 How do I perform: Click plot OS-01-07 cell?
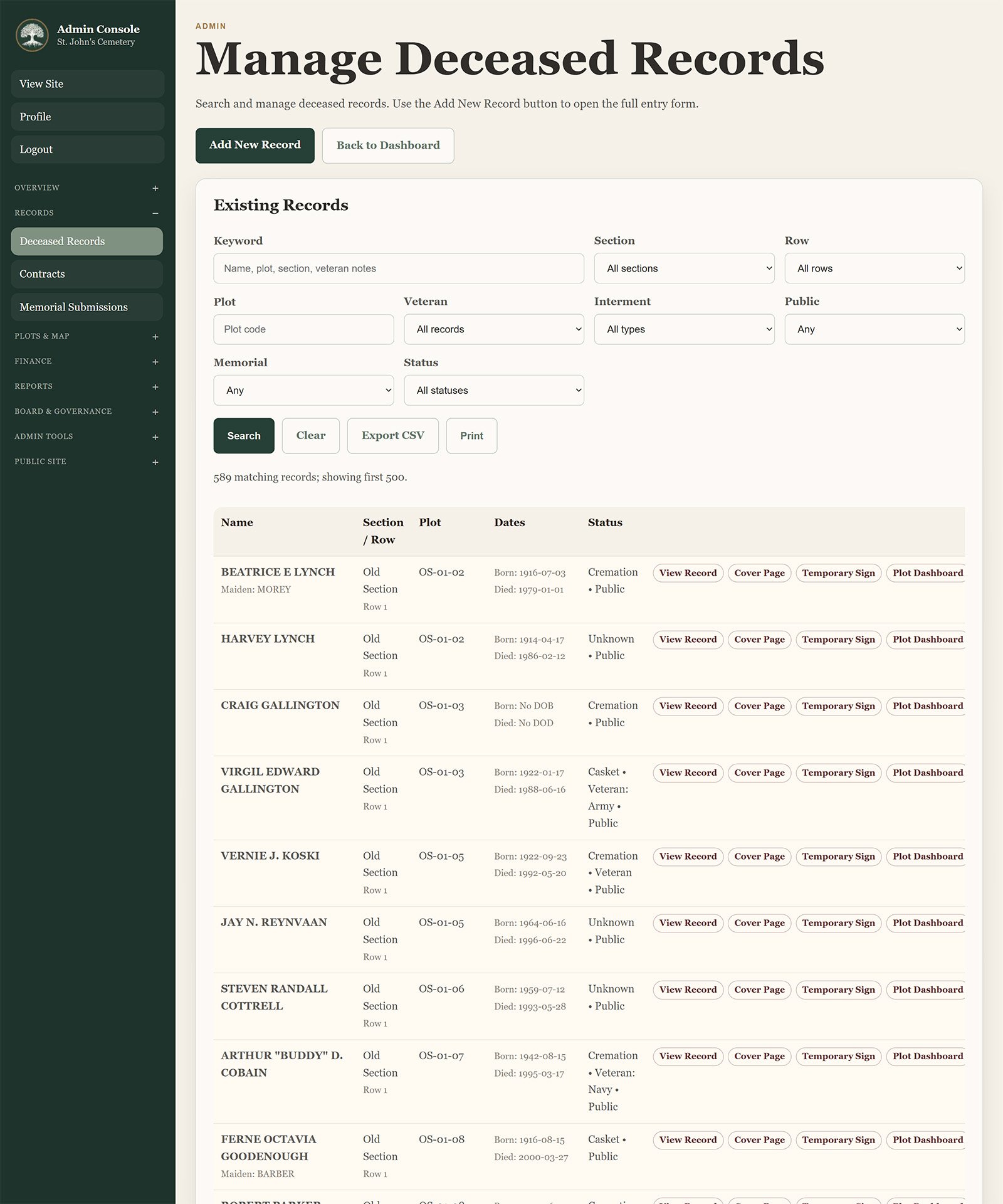pyautogui.click(x=441, y=1056)
